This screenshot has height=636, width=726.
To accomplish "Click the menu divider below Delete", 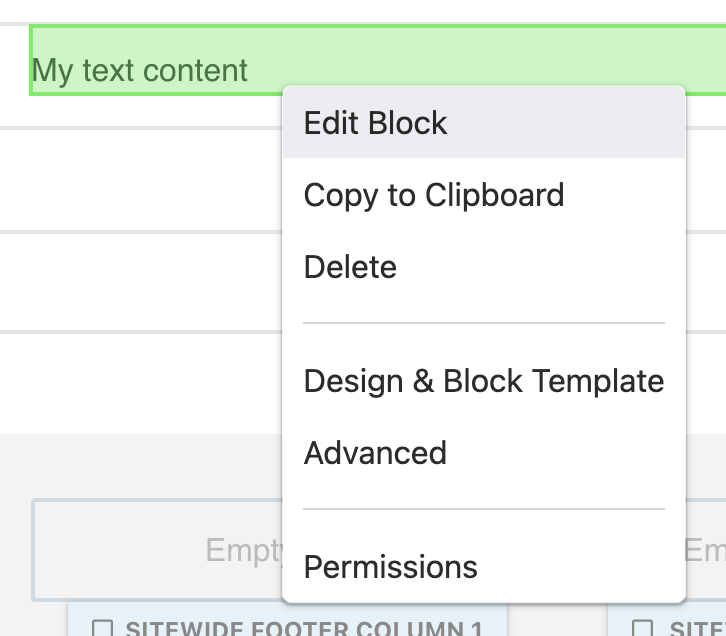I will 484,323.
